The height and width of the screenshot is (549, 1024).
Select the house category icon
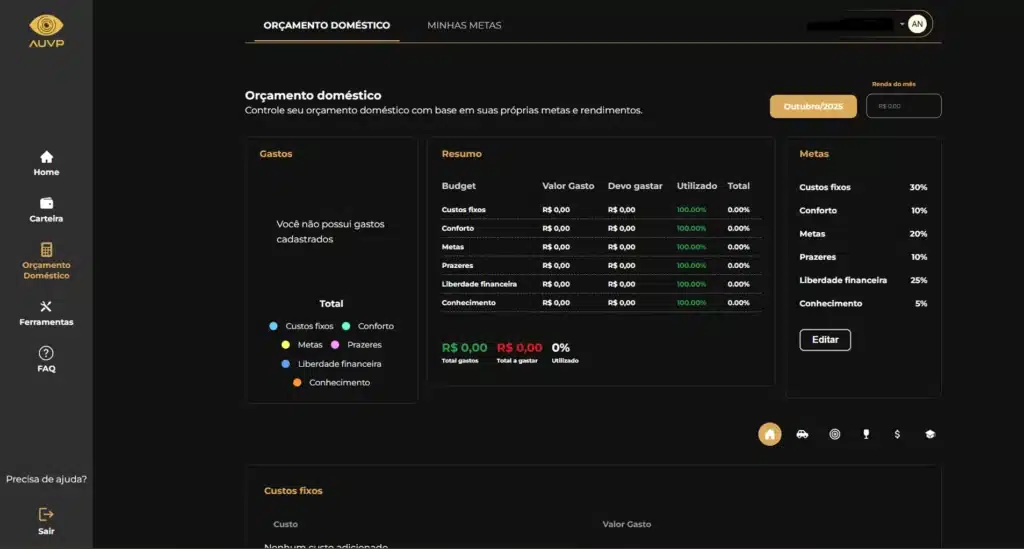click(769, 434)
